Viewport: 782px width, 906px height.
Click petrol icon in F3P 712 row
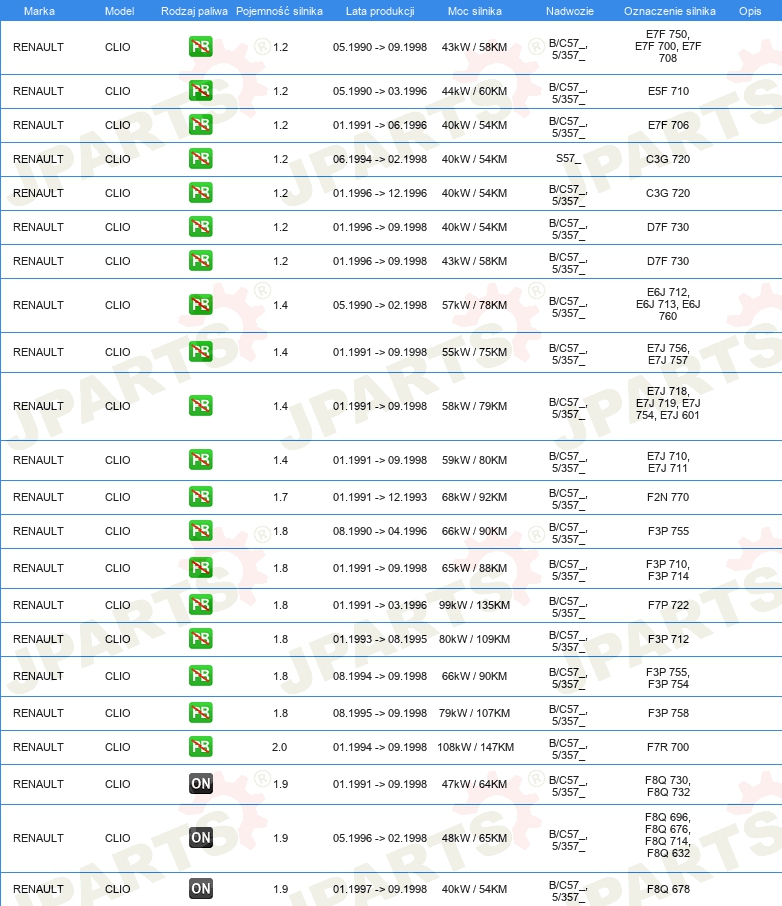pos(201,639)
